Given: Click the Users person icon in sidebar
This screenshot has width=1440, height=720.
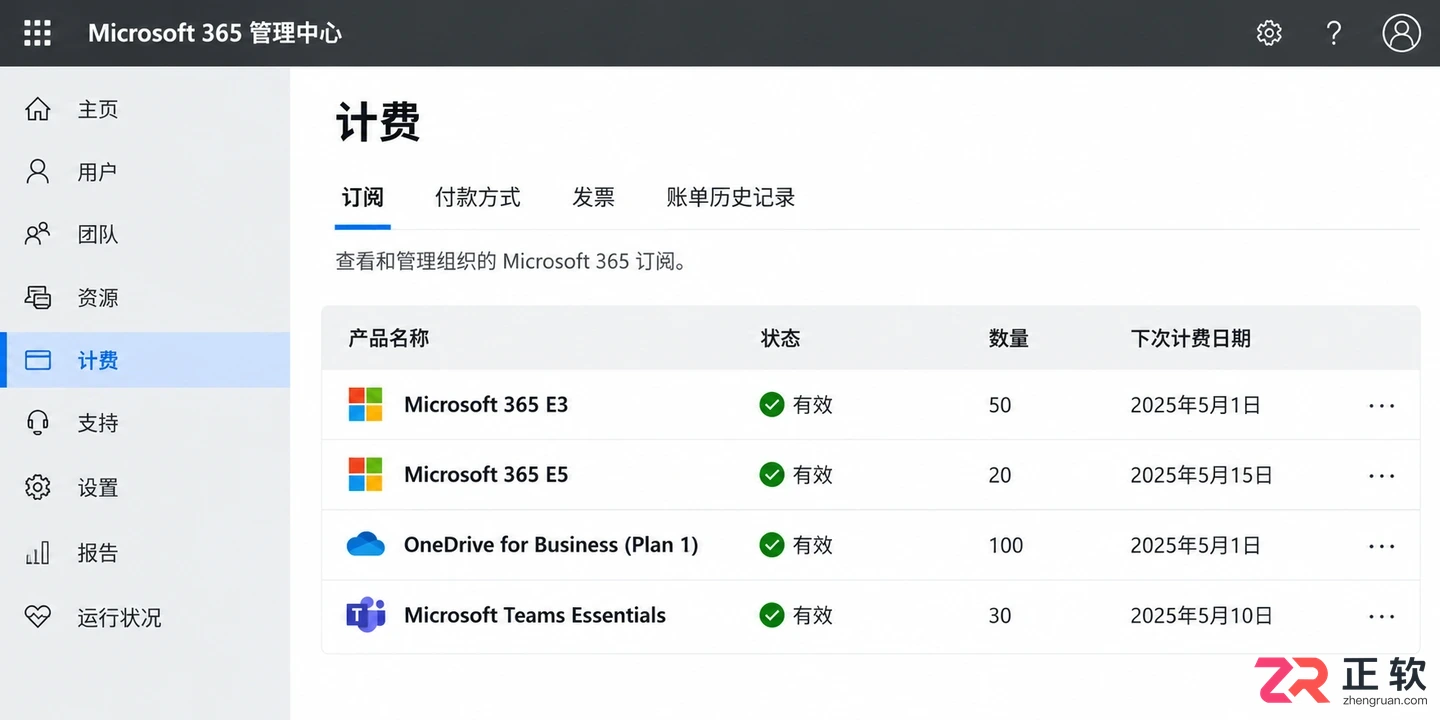Looking at the screenshot, I should point(38,172).
